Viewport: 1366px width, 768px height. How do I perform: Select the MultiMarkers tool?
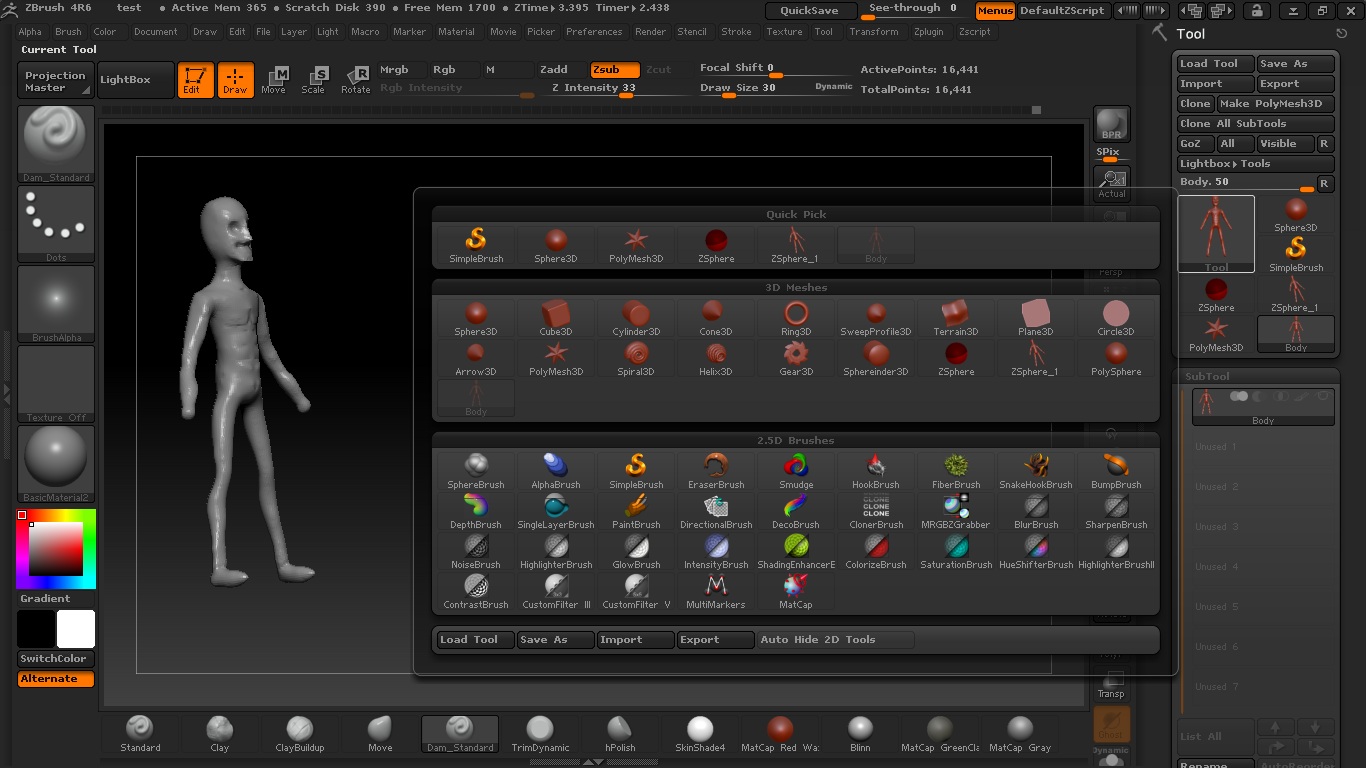click(716, 592)
